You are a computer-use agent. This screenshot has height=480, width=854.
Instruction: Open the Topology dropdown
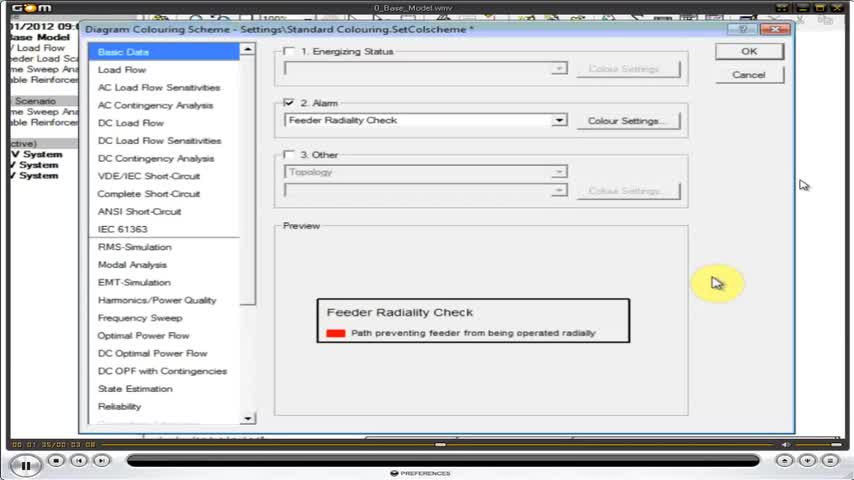point(559,172)
